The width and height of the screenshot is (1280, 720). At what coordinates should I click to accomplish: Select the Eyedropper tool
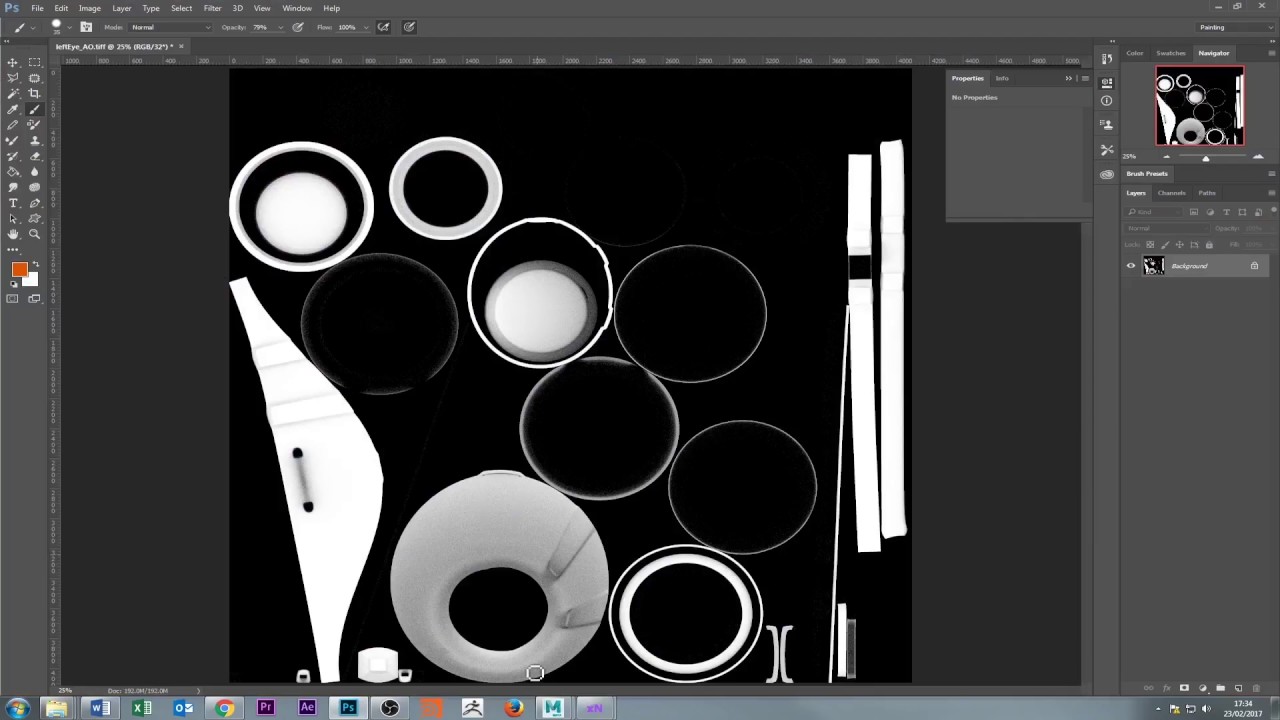coord(13,109)
